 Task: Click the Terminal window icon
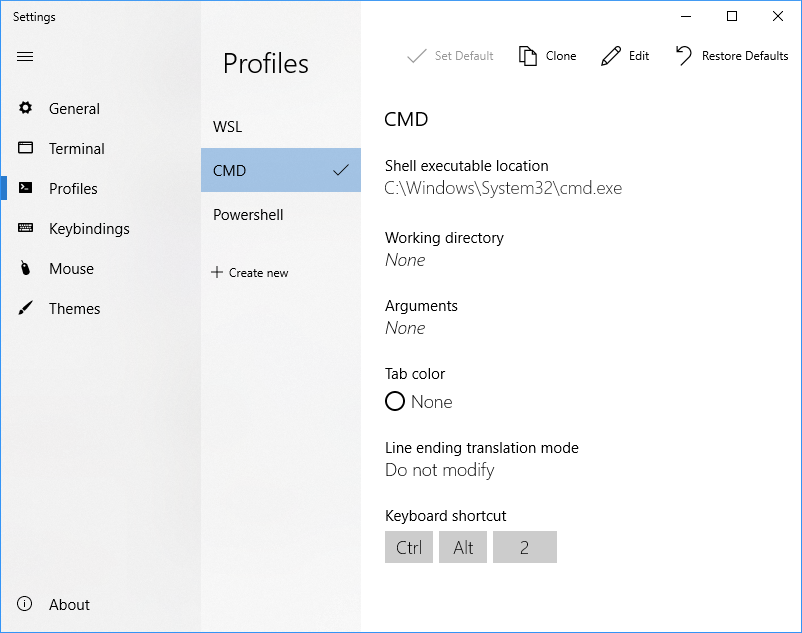tap(26, 148)
